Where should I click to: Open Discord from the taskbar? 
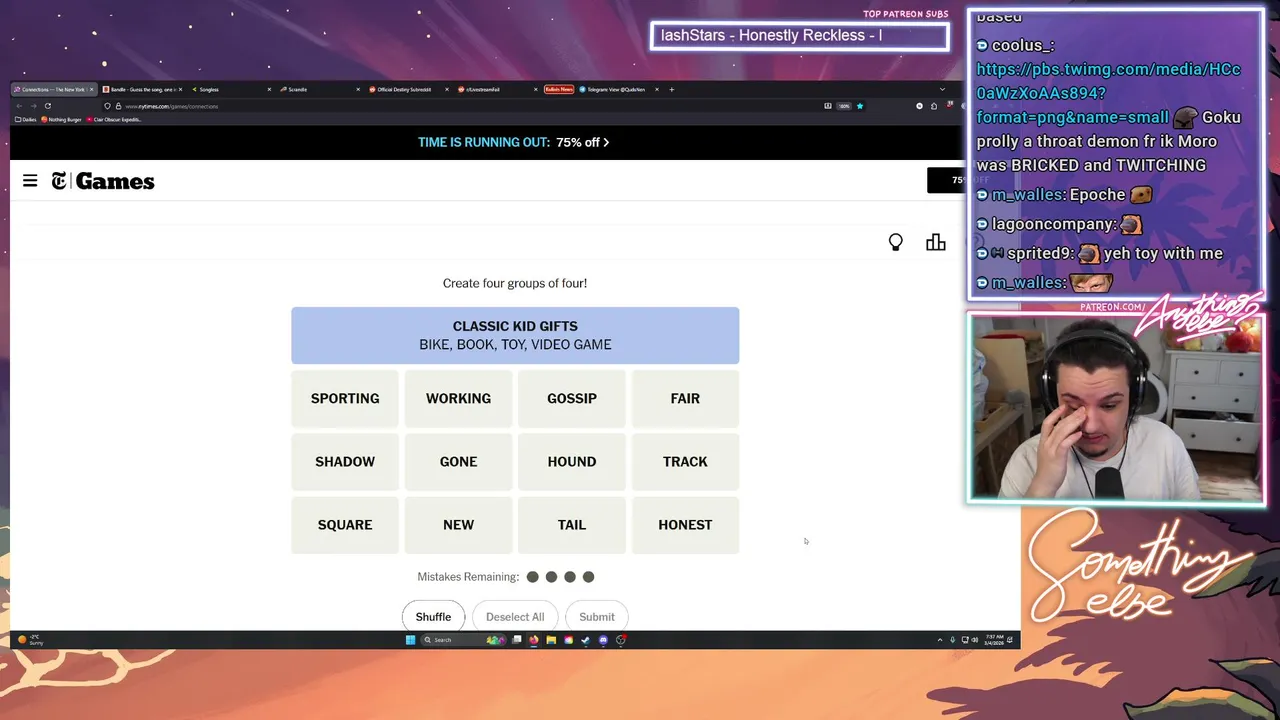[x=603, y=640]
